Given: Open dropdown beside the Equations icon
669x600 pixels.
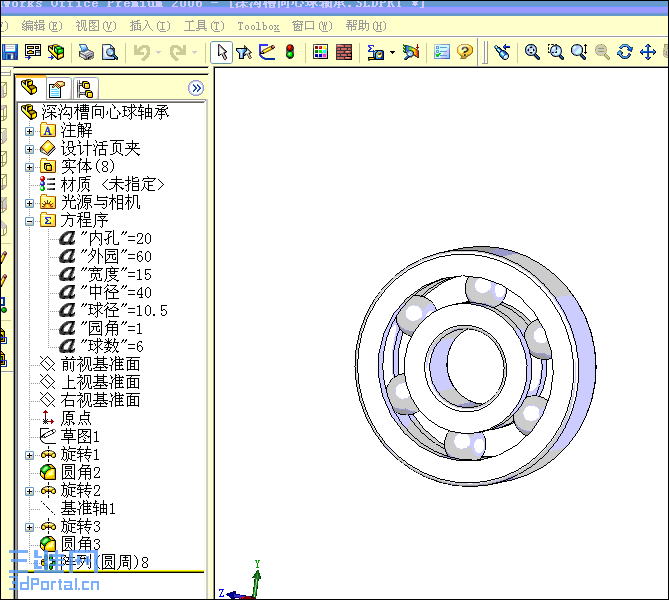Looking at the screenshot, I should [393, 52].
